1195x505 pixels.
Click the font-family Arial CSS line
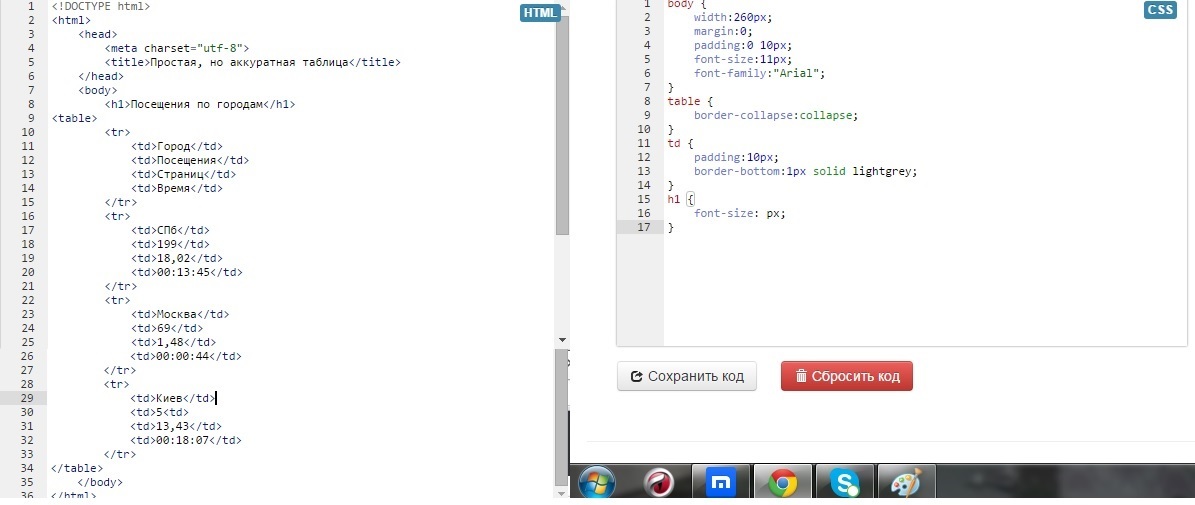tap(760, 73)
